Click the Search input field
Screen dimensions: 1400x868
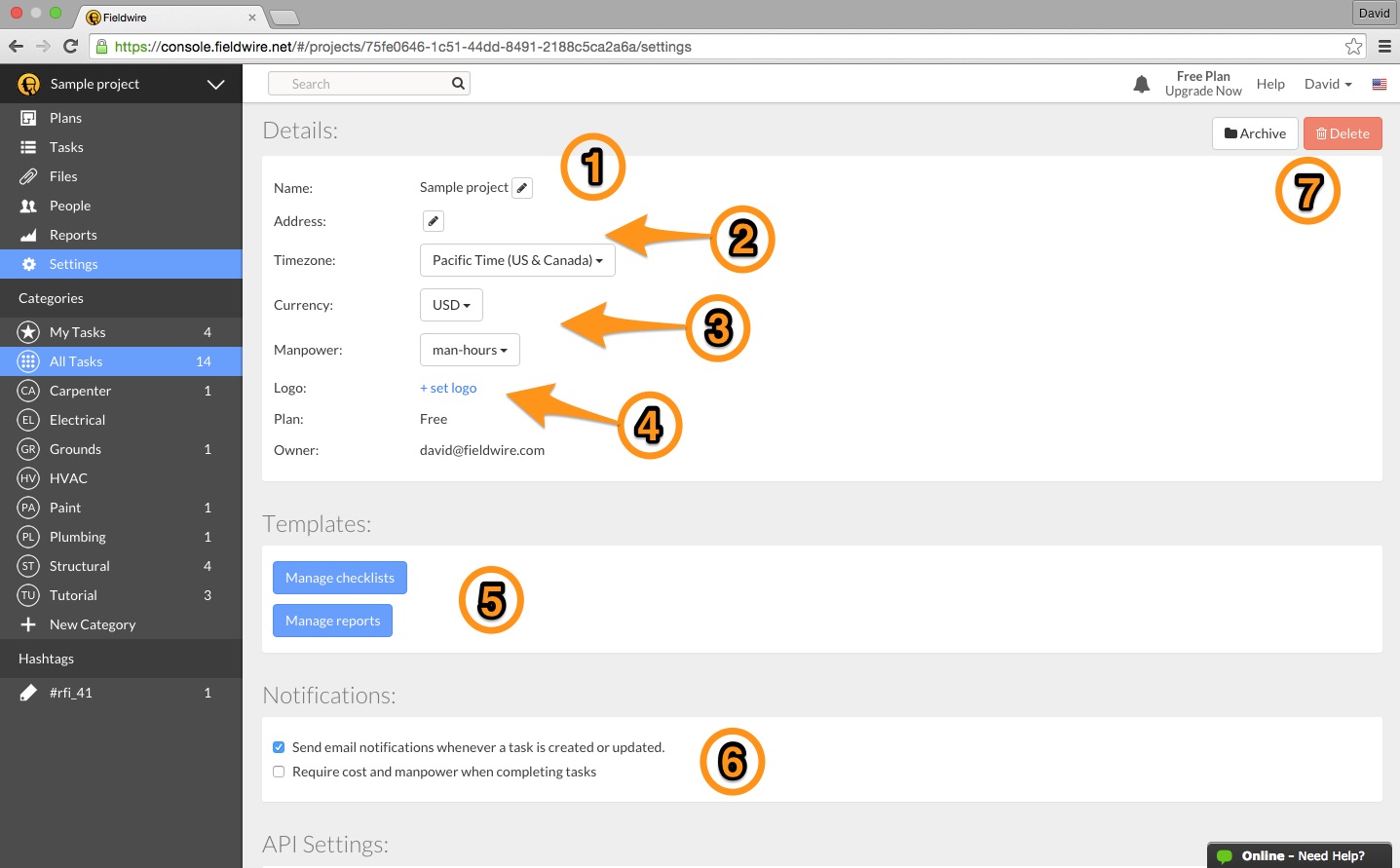(369, 84)
